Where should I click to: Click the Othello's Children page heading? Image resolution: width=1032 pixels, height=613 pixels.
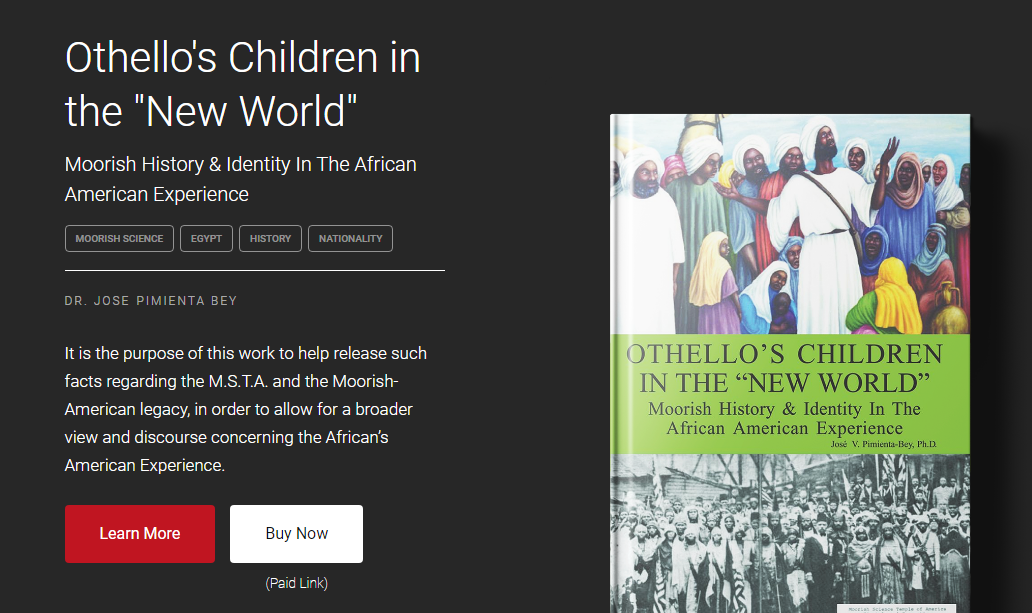tap(243, 84)
